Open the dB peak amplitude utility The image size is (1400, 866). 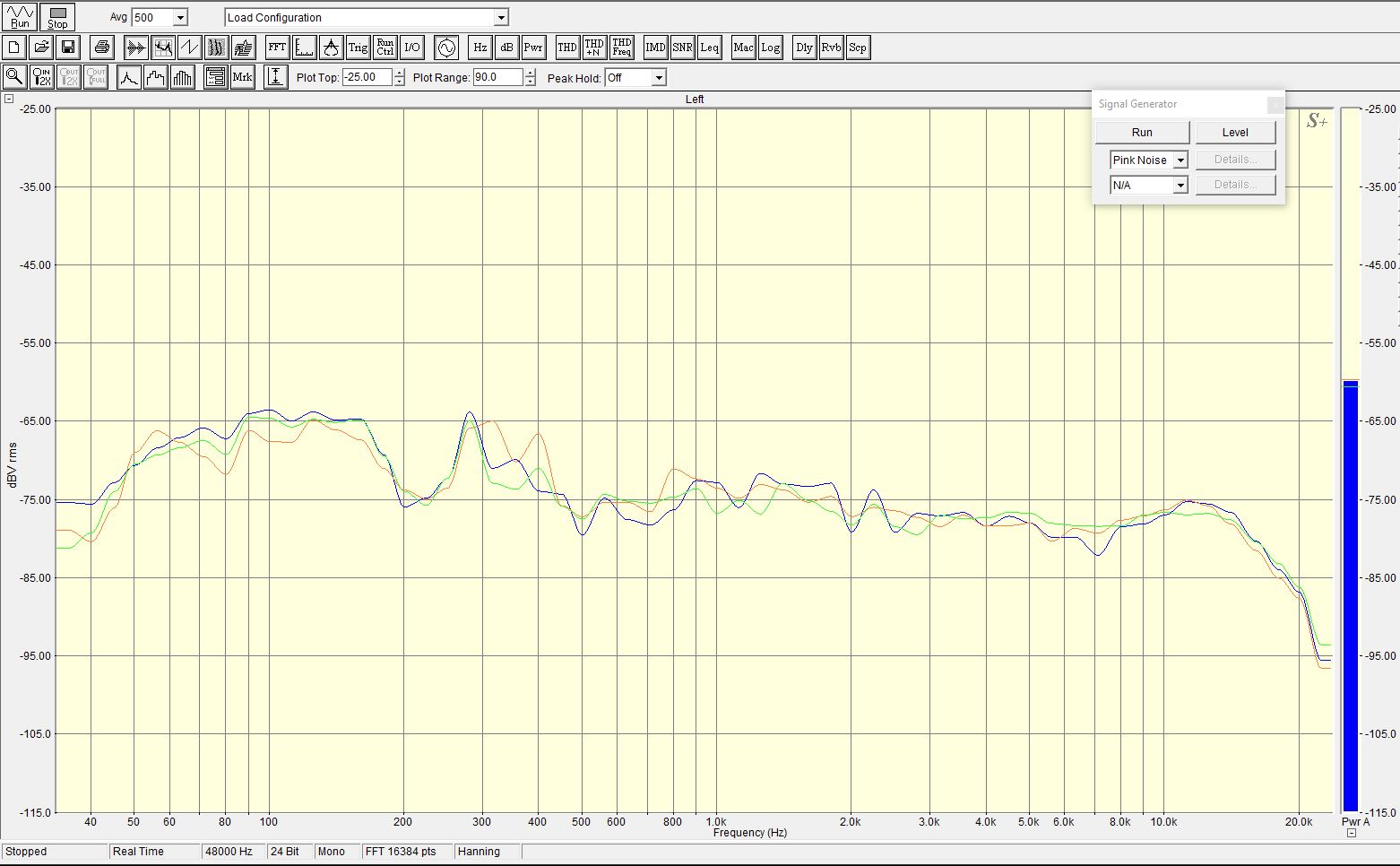pyautogui.click(x=507, y=48)
